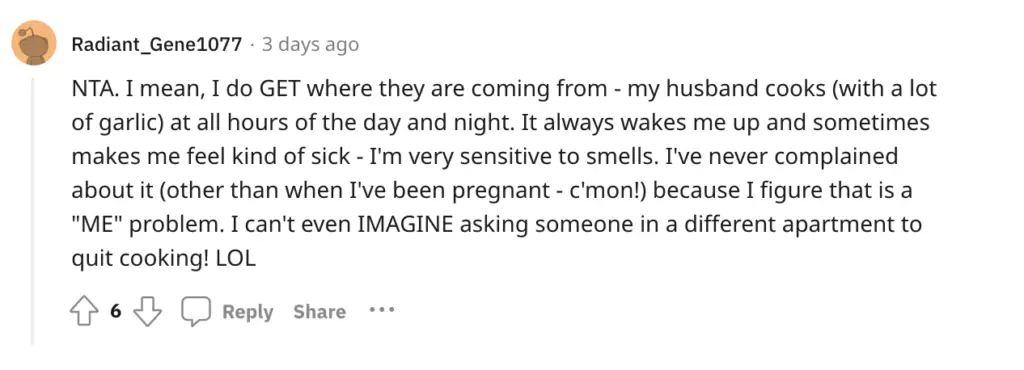Collapse the thread using the vertical line

[32, 210]
